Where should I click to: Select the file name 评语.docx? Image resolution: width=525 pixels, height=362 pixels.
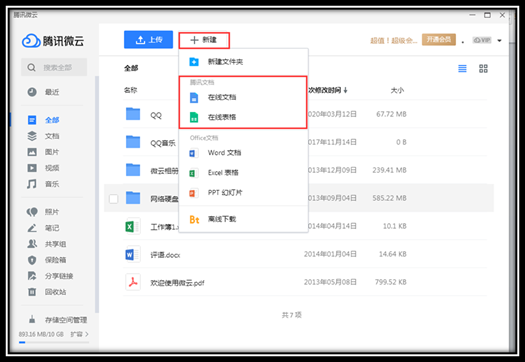pos(165,255)
